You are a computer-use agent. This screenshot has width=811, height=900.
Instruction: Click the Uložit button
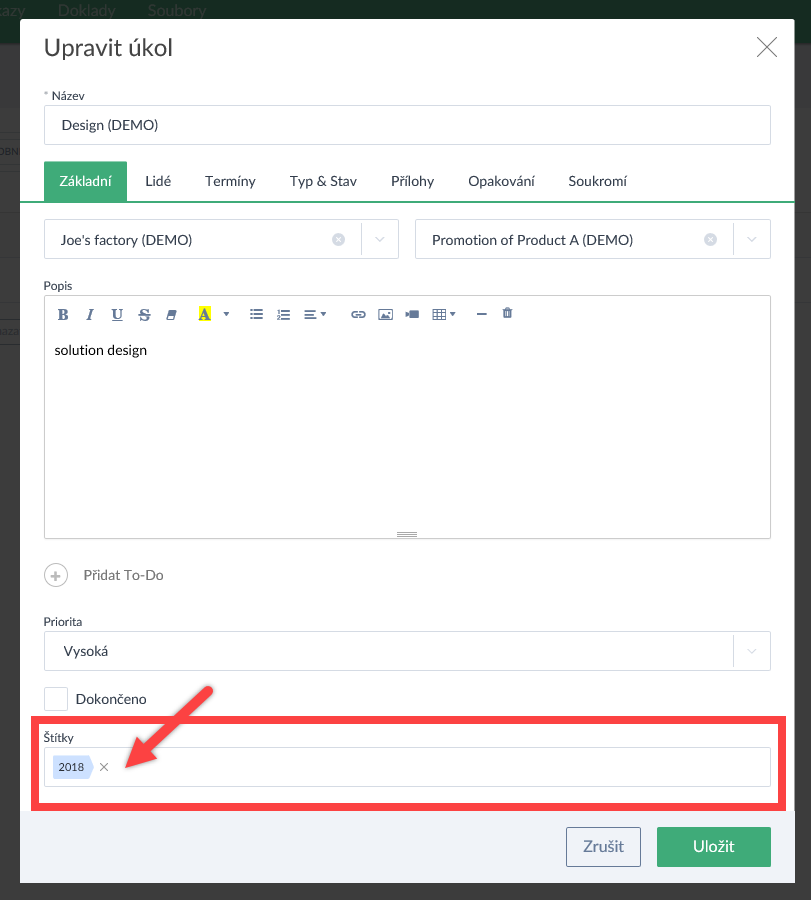click(x=713, y=846)
